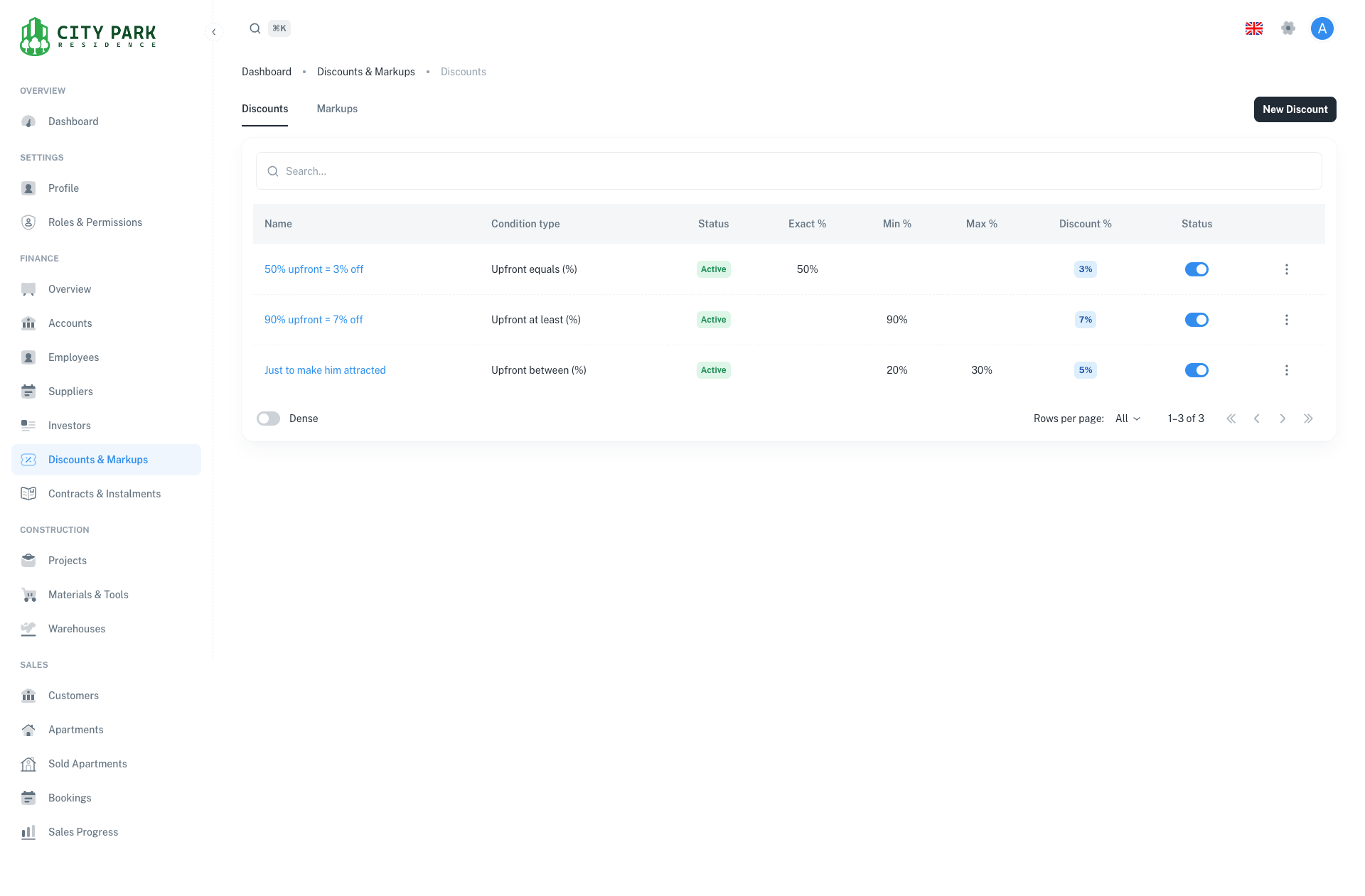Screen dimensions: 1365x896
Task: Open Warehouses in the sidebar
Action: [77, 629]
